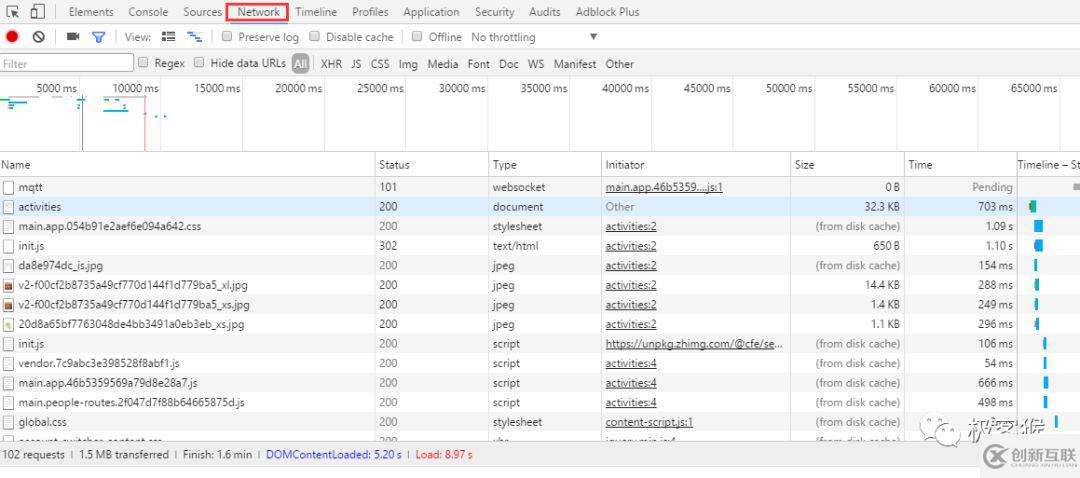Clear the network log

[x=39, y=37]
